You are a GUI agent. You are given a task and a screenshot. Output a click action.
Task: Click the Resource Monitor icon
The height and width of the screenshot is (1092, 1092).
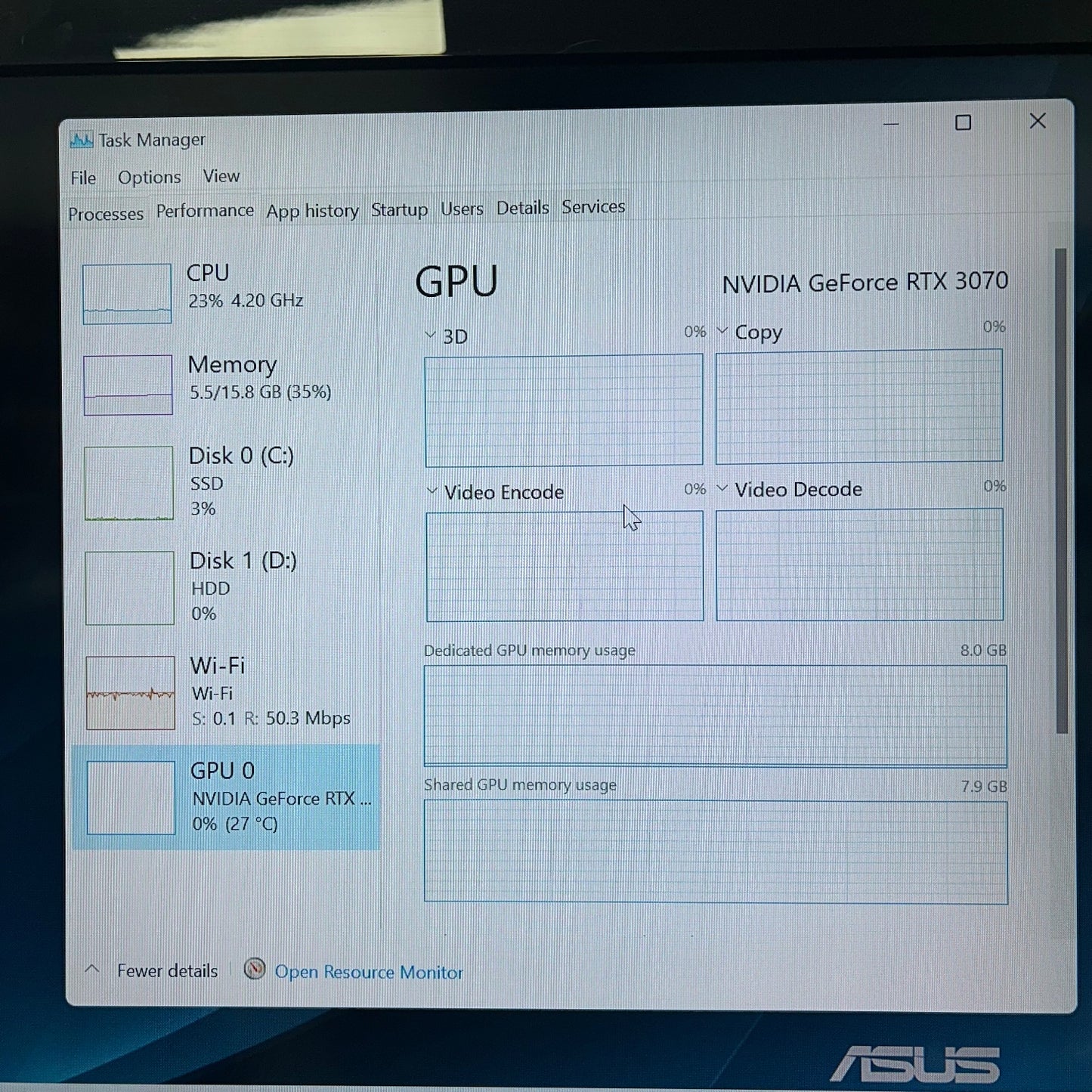255,969
